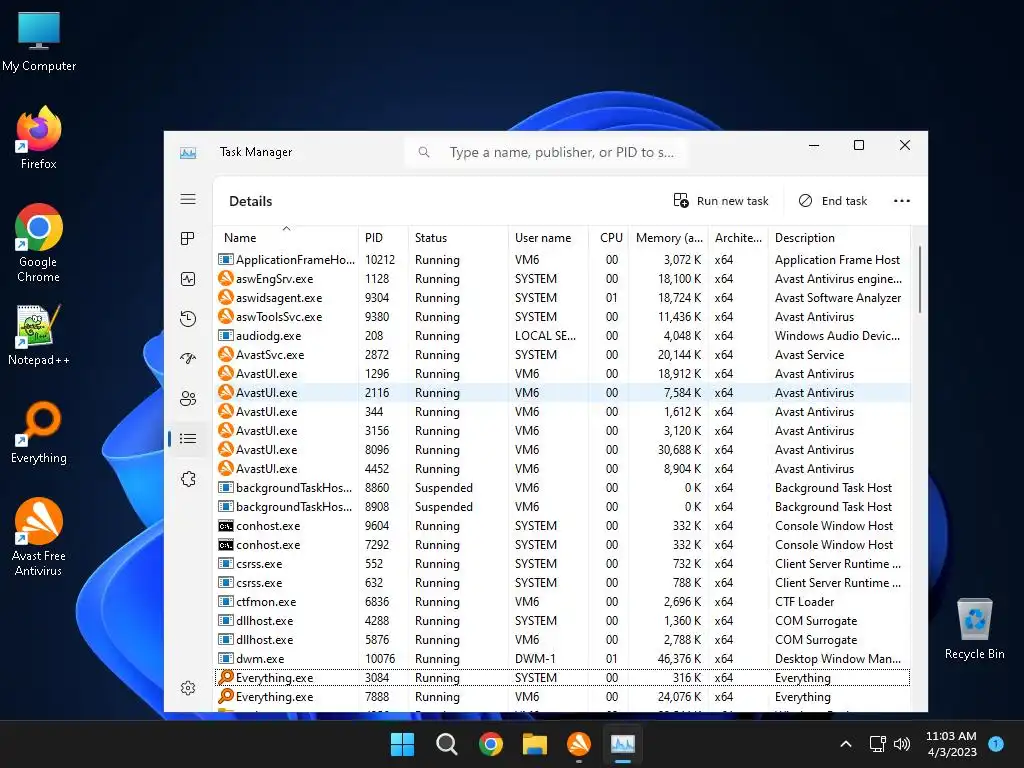This screenshot has height=768, width=1024.
Task: Sort by the User name column header
Action: (x=549, y=238)
